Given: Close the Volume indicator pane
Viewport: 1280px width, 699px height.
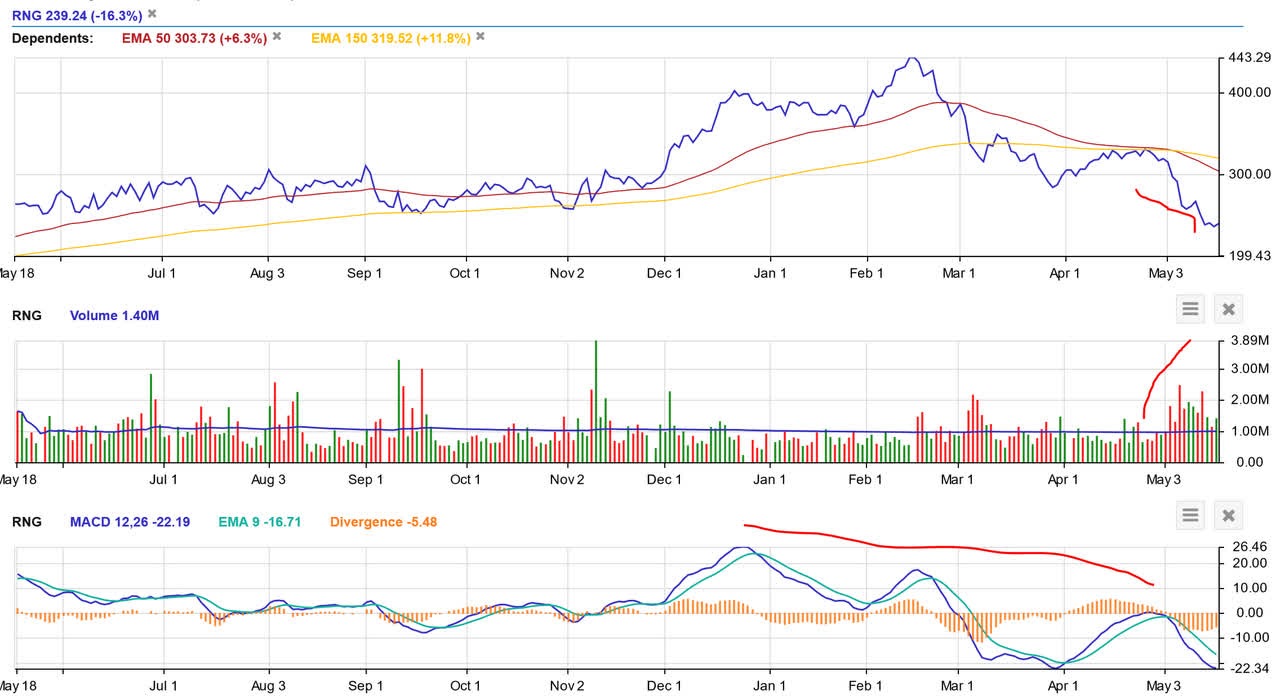Looking at the screenshot, I should click(x=1228, y=309).
